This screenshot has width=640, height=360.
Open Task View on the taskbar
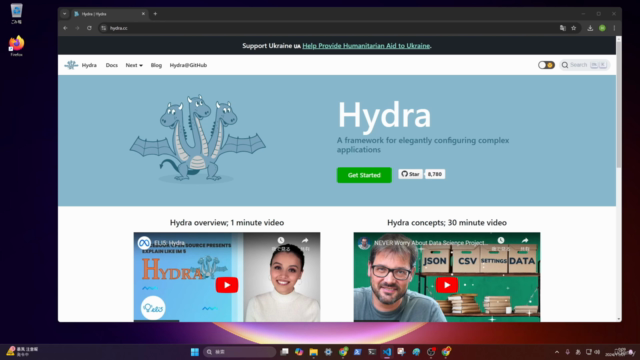[284, 351]
